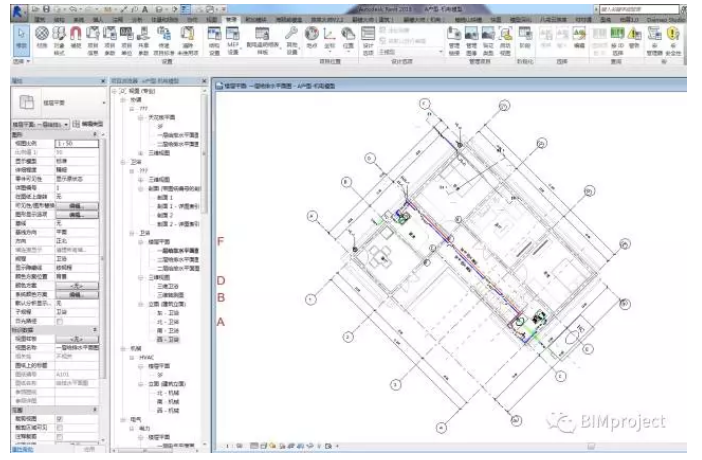Screen dimensions: 702x460
Task: Select 剖面 2 in project browser
Action: pos(164,215)
